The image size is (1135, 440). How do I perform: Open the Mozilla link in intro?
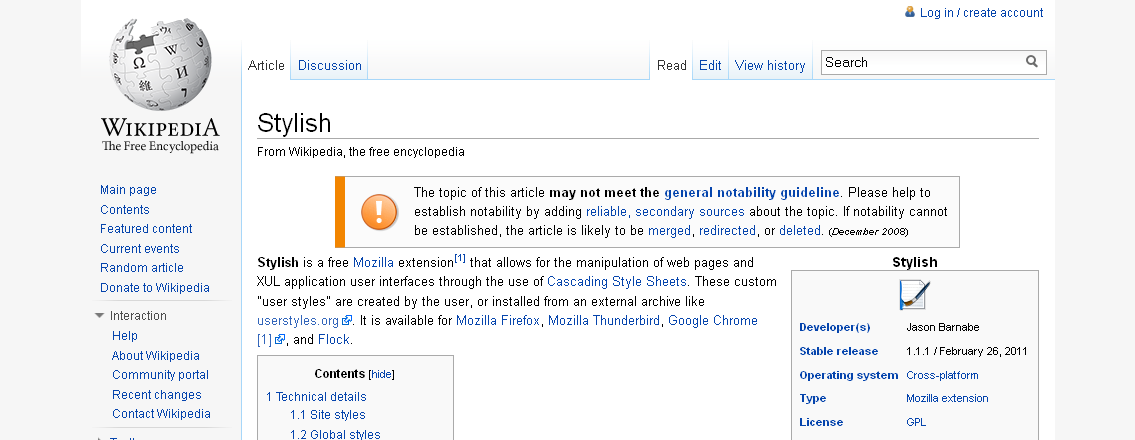[x=374, y=263]
